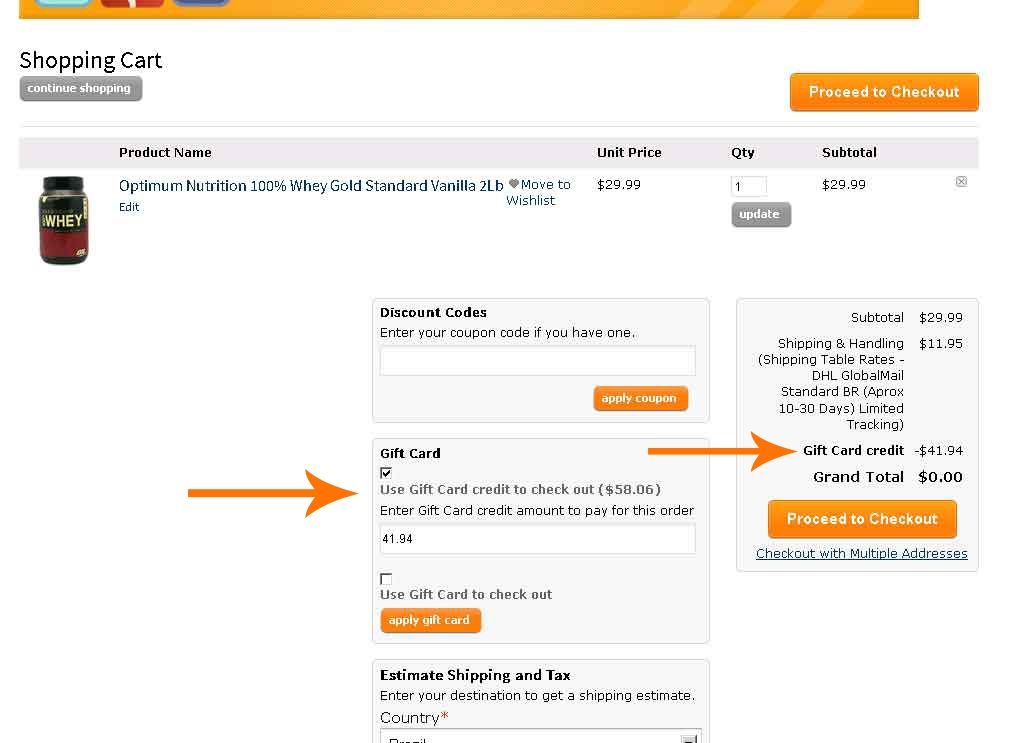Image resolution: width=1009 pixels, height=743 pixels.
Task: Click the Subtotal column header
Action: 849,152
